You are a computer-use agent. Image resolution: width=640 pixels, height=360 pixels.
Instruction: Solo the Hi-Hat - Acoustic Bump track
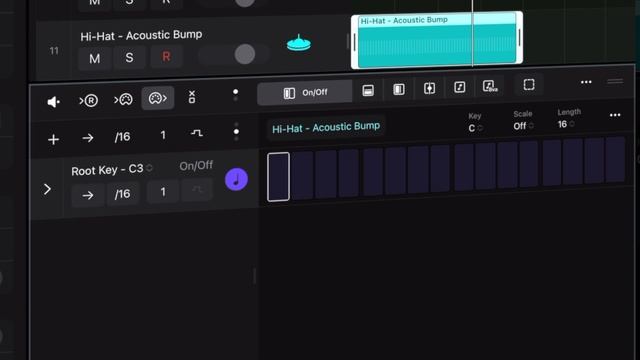pos(129,58)
